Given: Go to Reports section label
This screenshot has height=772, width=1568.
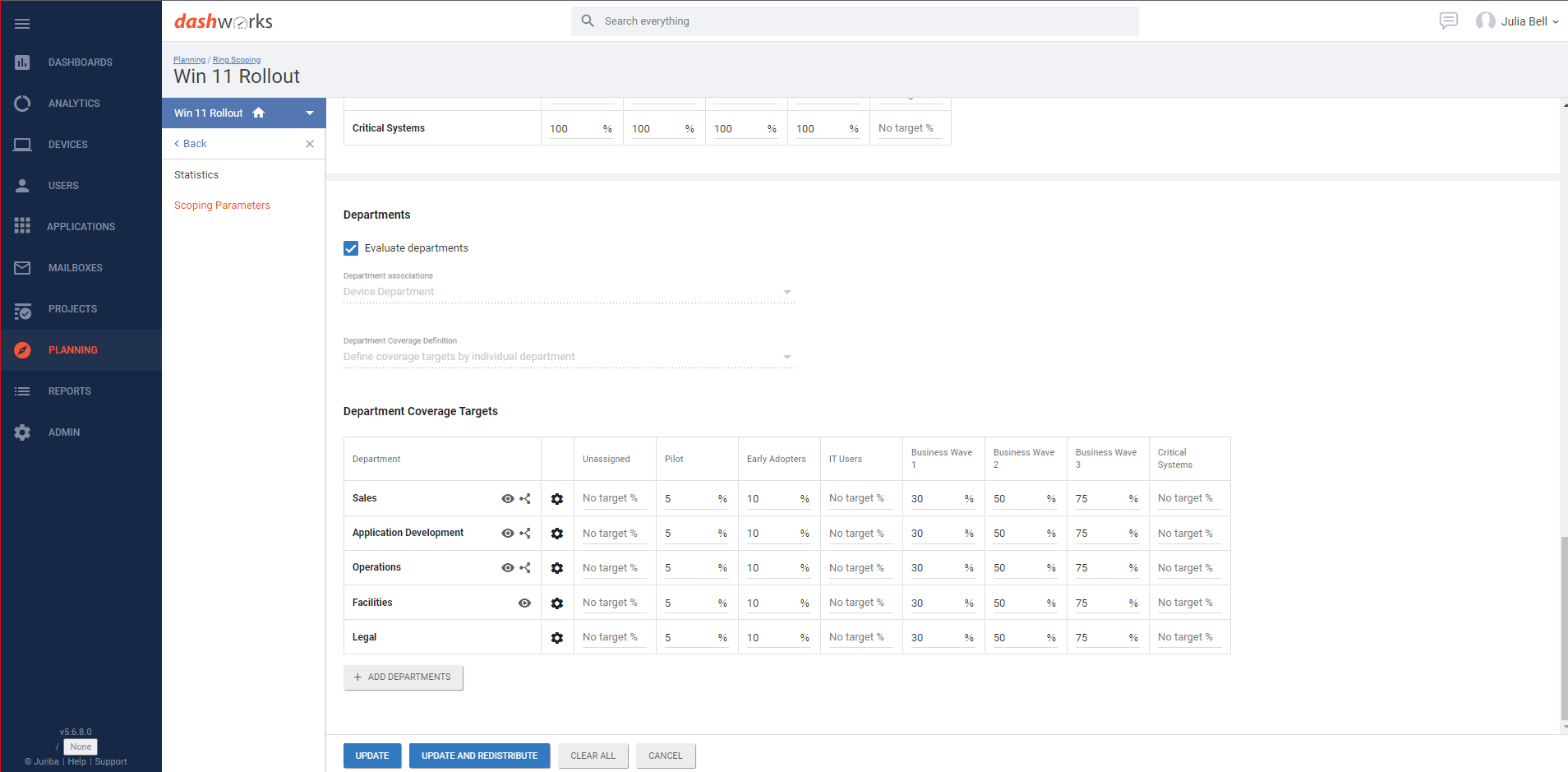Looking at the screenshot, I should click(x=70, y=391).
